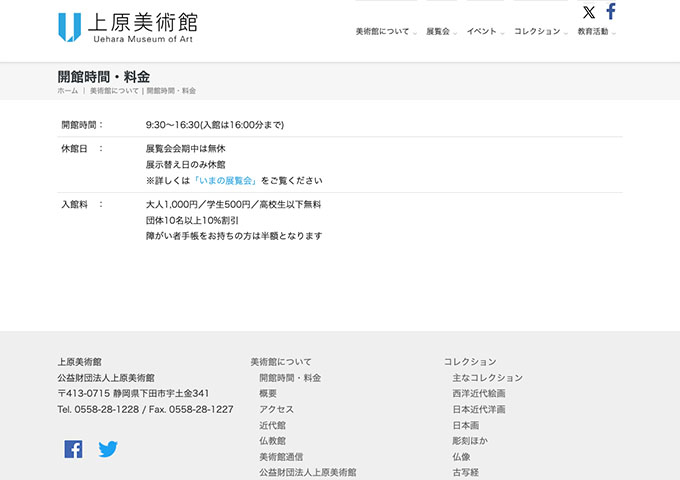Viewport: 680px width, 480px height.
Task: Open footer link 開館時間・料金
Action: 290,378
